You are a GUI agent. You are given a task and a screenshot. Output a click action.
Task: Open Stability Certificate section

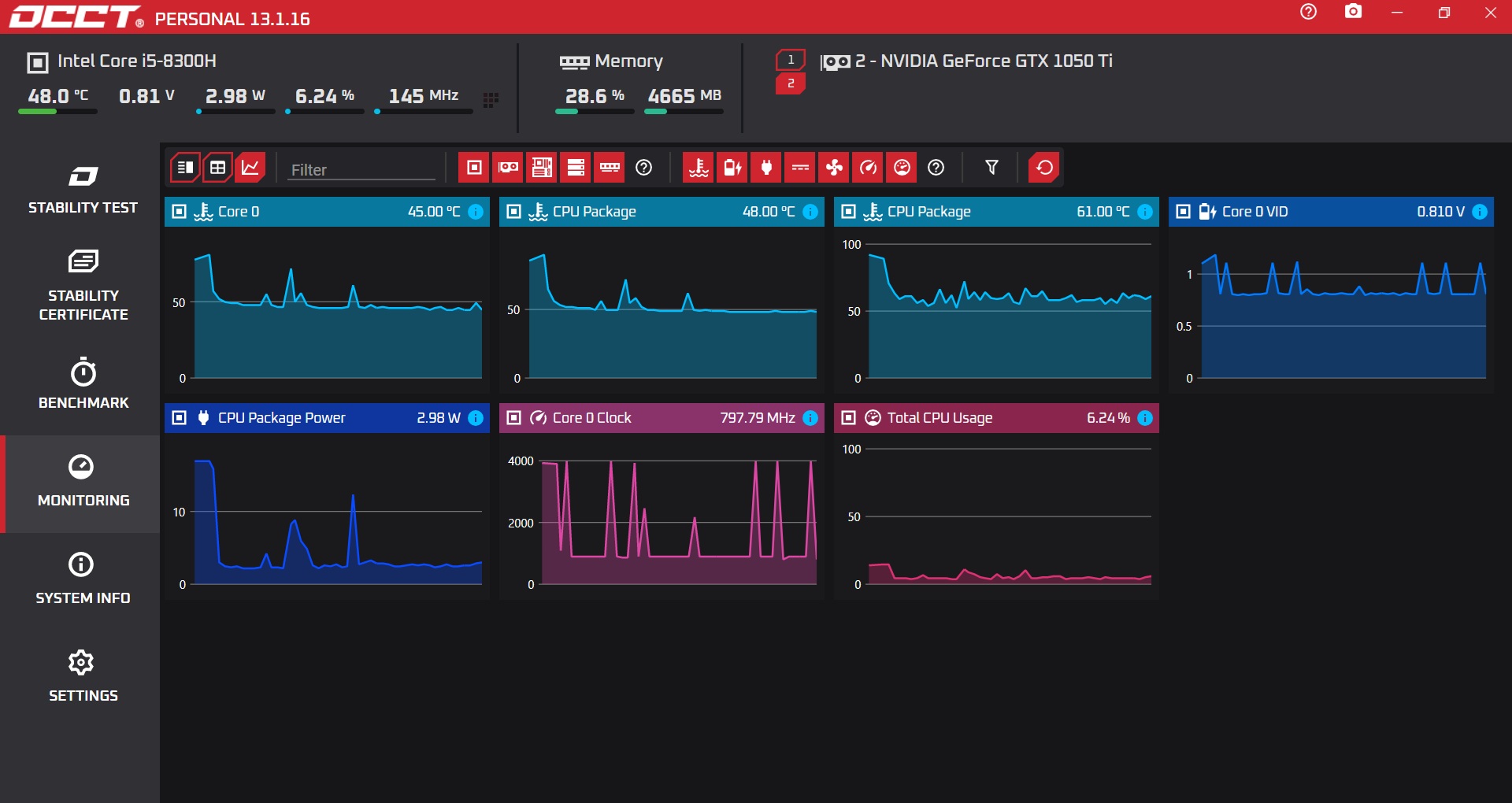83,286
